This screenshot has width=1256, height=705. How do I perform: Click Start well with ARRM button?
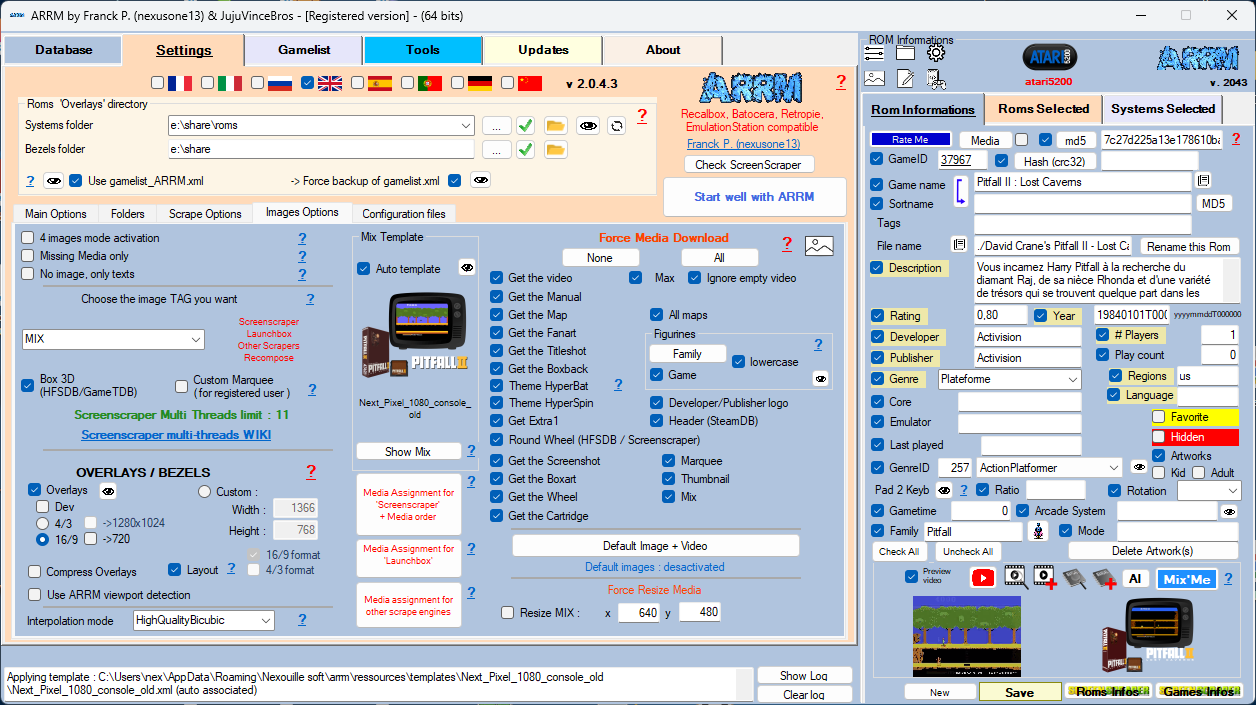tap(754, 197)
